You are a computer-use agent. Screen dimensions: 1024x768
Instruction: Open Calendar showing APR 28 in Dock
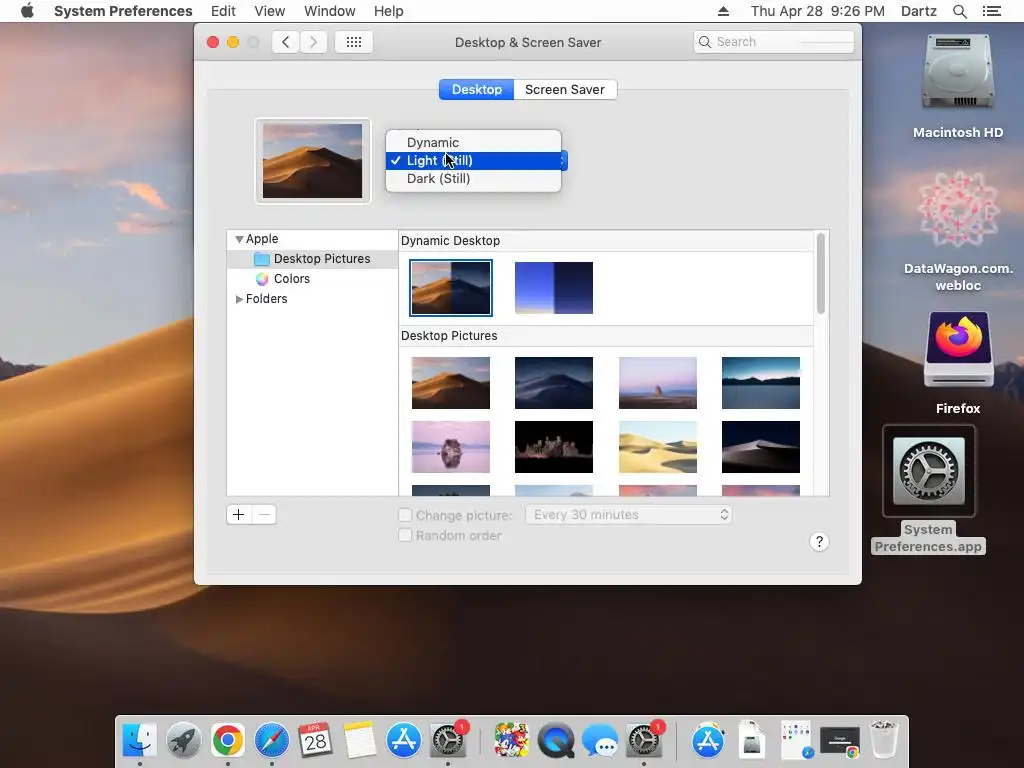pyautogui.click(x=315, y=741)
